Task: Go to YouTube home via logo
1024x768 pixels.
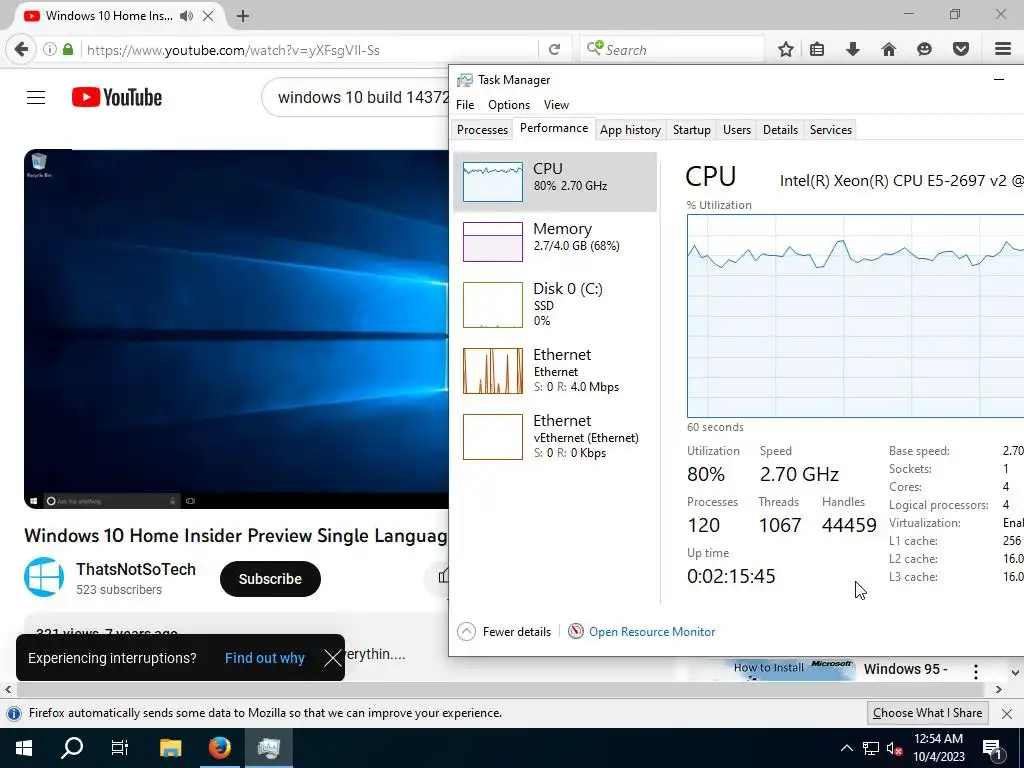Action: (x=117, y=97)
